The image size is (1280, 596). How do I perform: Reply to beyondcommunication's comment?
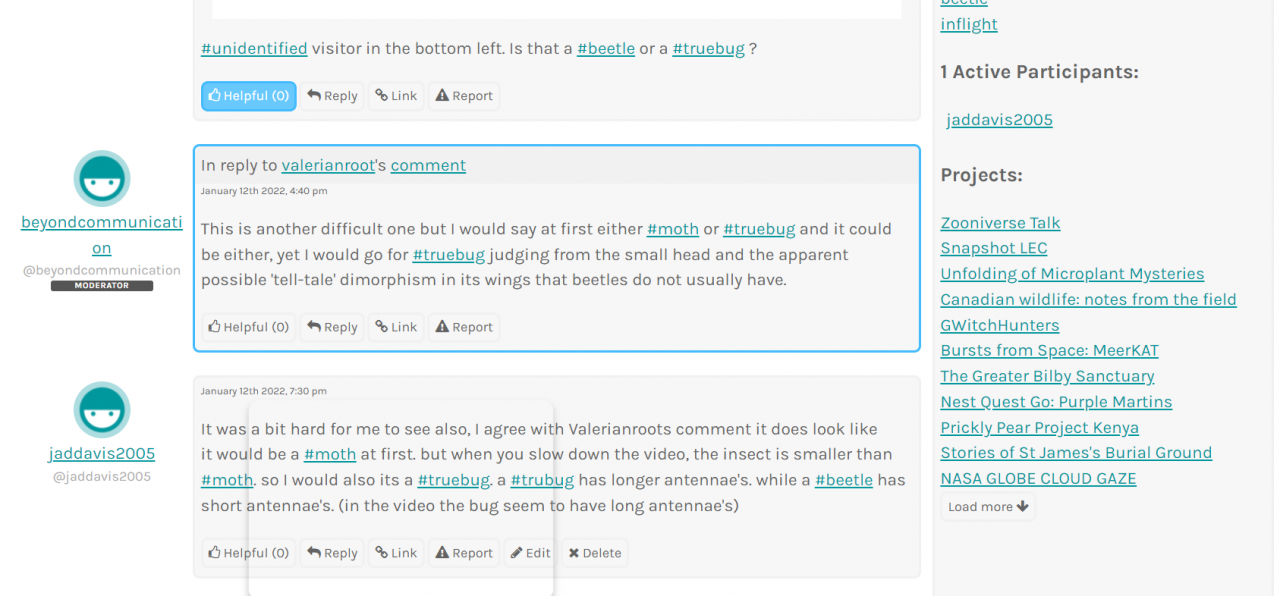(x=332, y=327)
